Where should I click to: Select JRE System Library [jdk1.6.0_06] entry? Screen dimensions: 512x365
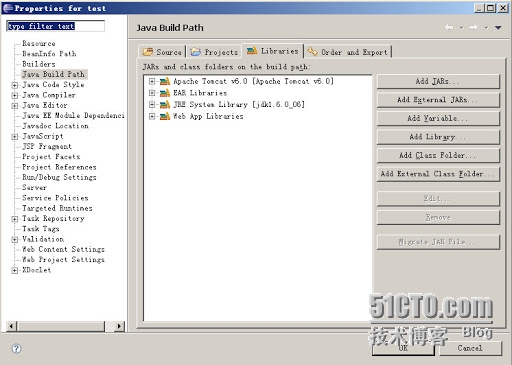click(239, 105)
